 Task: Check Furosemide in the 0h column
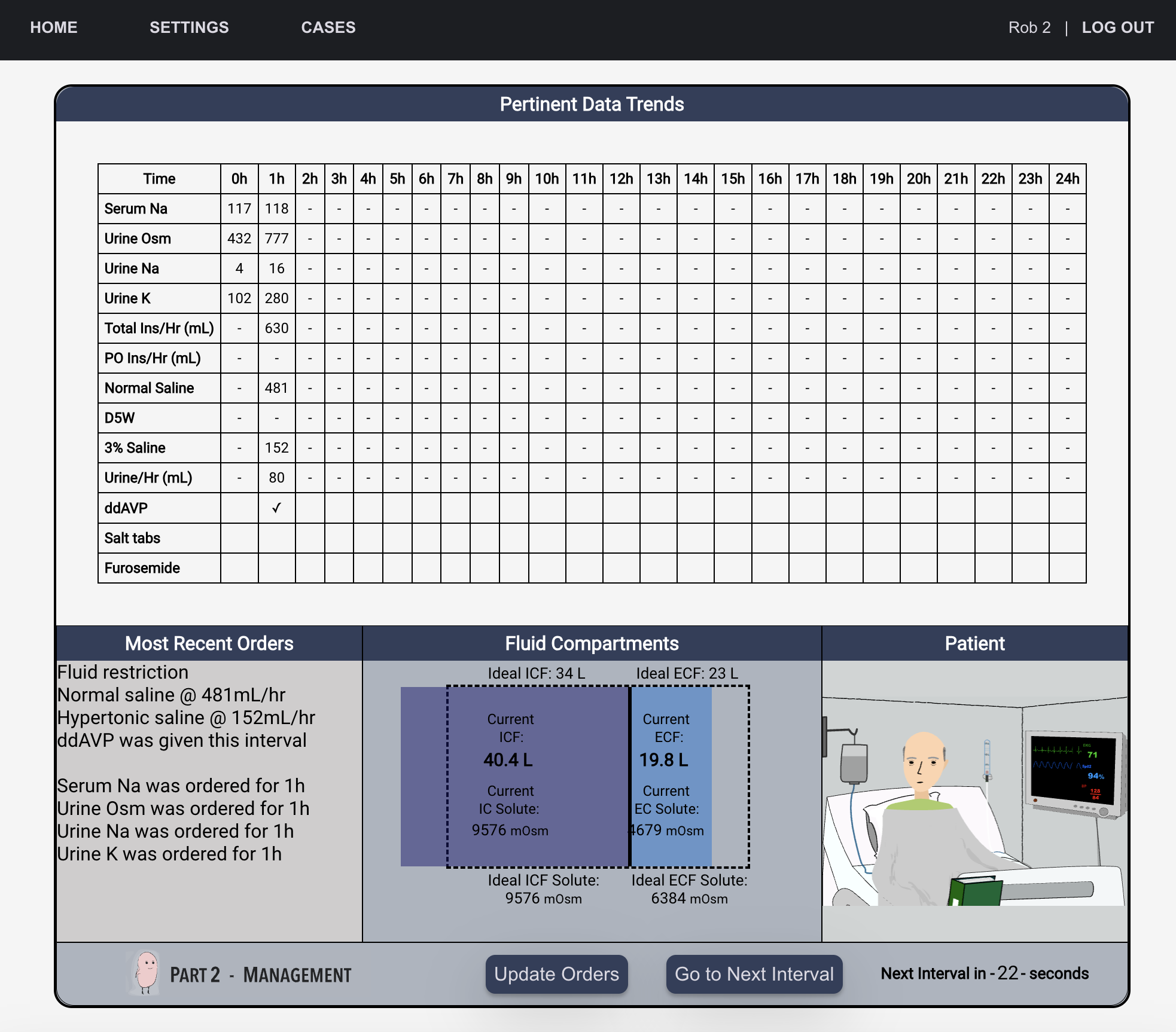[x=239, y=567]
